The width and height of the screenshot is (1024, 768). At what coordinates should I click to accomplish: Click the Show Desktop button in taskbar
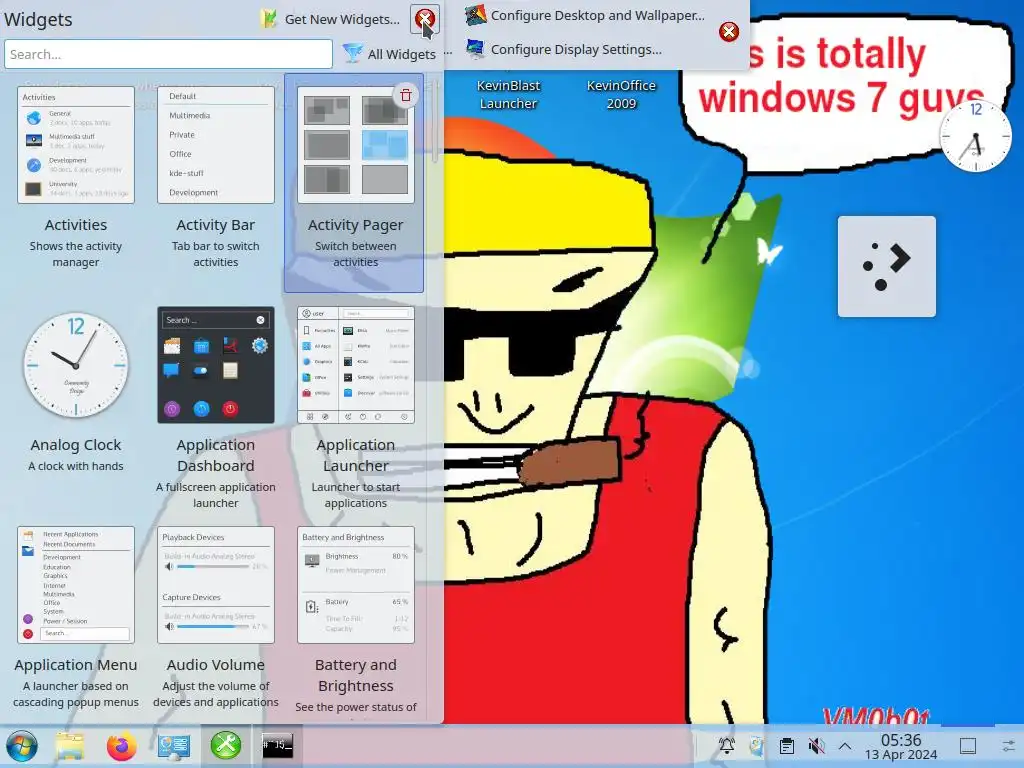(x=968, y=745)
